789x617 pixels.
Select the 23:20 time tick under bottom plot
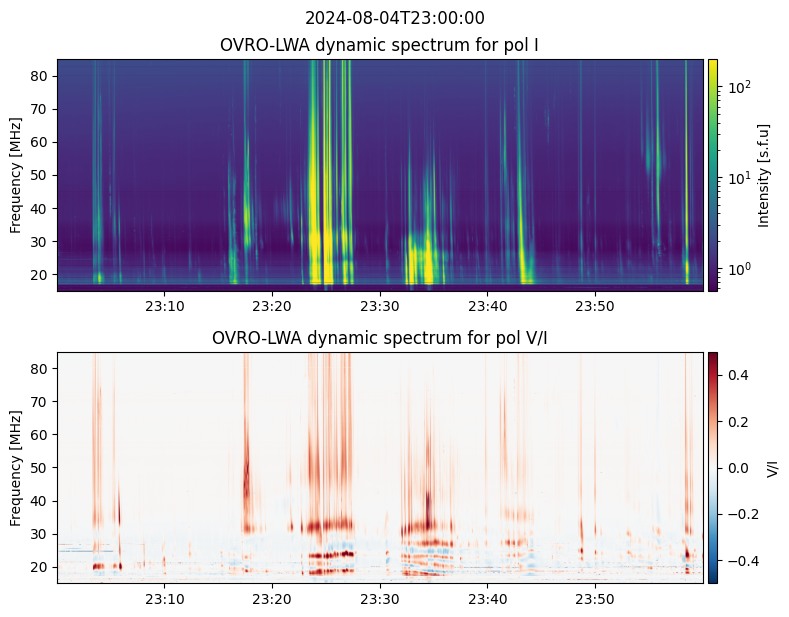pos(272,598)
